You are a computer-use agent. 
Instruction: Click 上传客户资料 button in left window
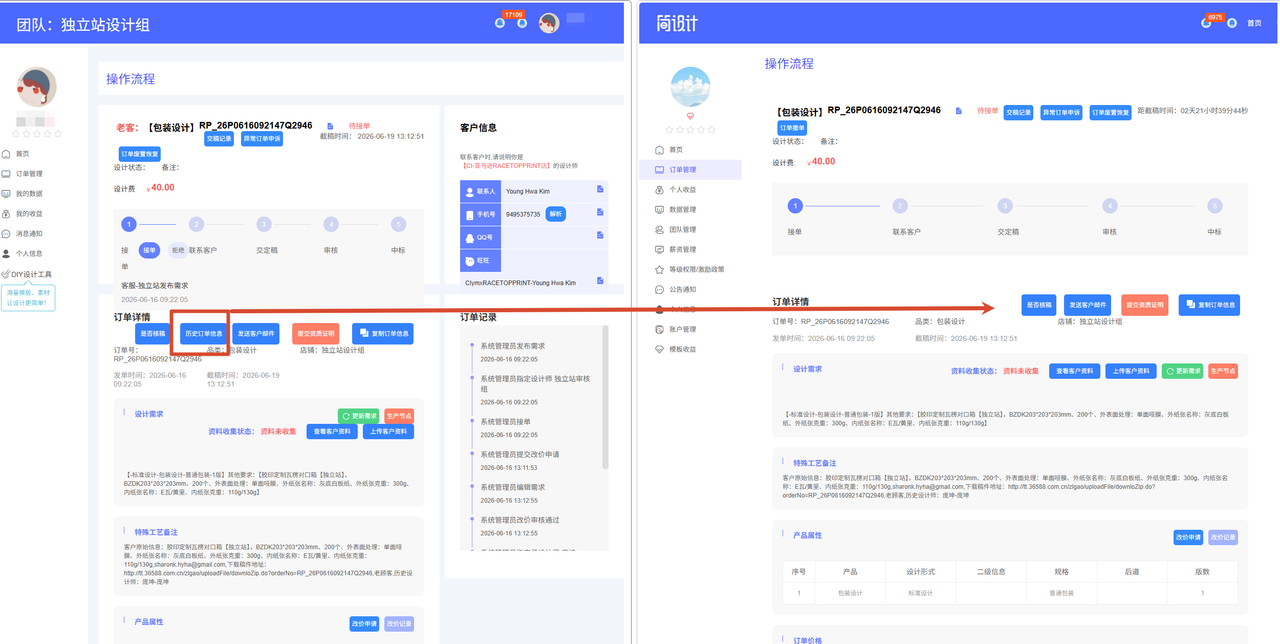pyautogui.click(x=388, y=432)
